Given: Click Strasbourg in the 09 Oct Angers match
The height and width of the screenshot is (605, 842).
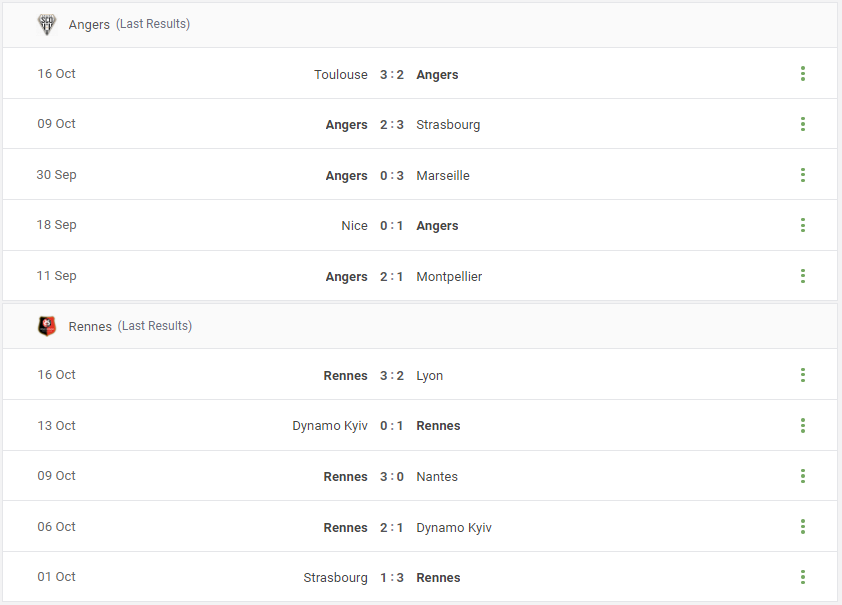Looking at the screenshot, I should [448, 125].
